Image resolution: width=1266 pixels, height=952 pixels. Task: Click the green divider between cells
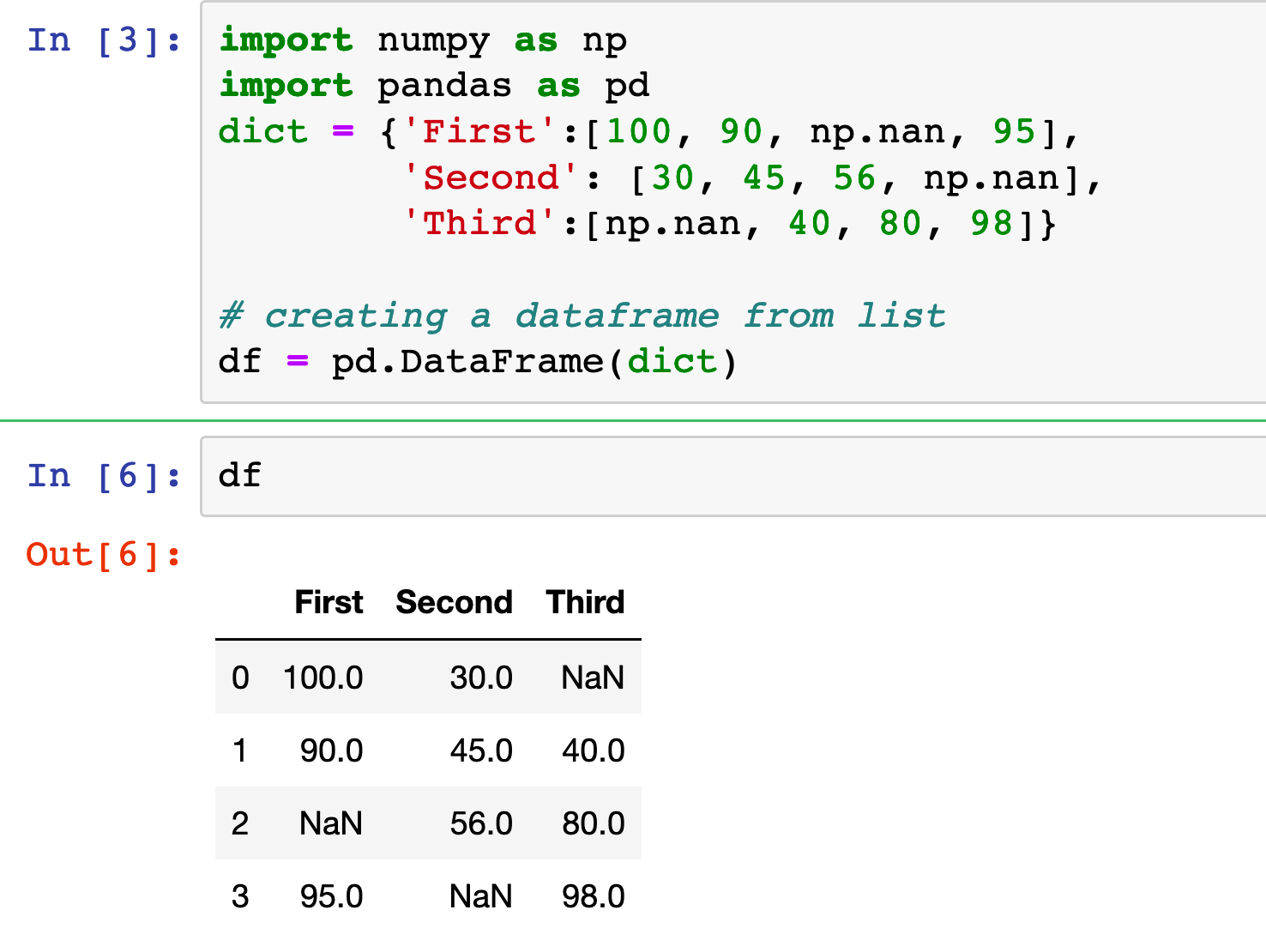[633, 420]
